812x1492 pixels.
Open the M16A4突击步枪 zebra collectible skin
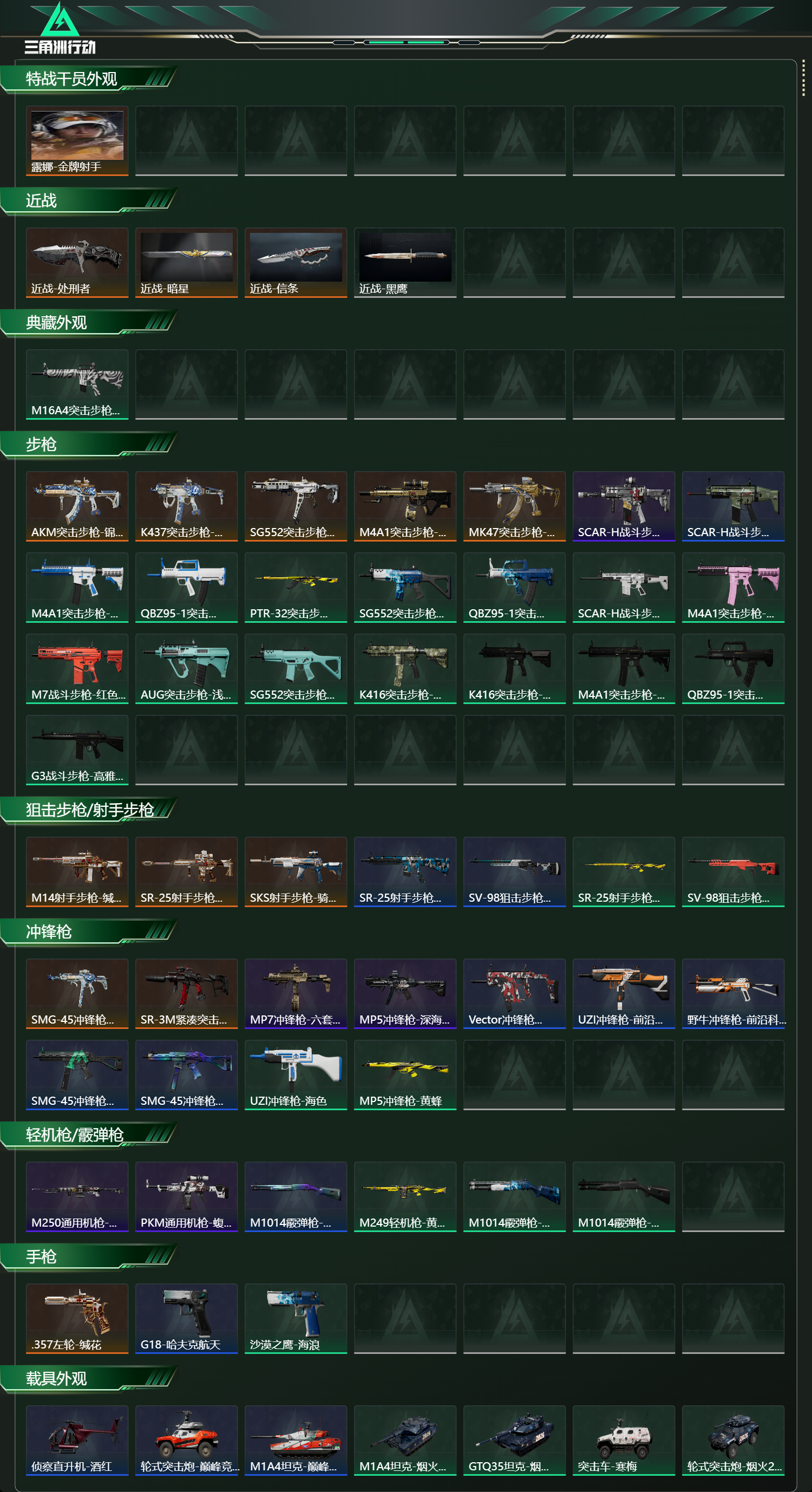point(77,384)
